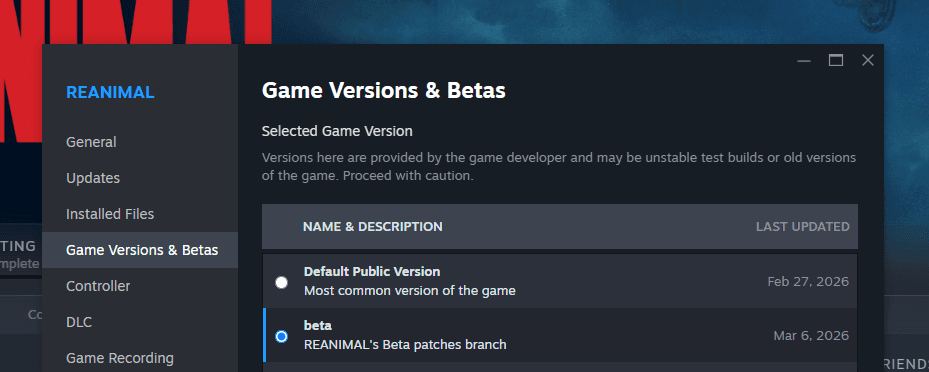Viewport: 929px width, 372px height.
Task: Minimize the properties window
Action: tap(803, 60)
